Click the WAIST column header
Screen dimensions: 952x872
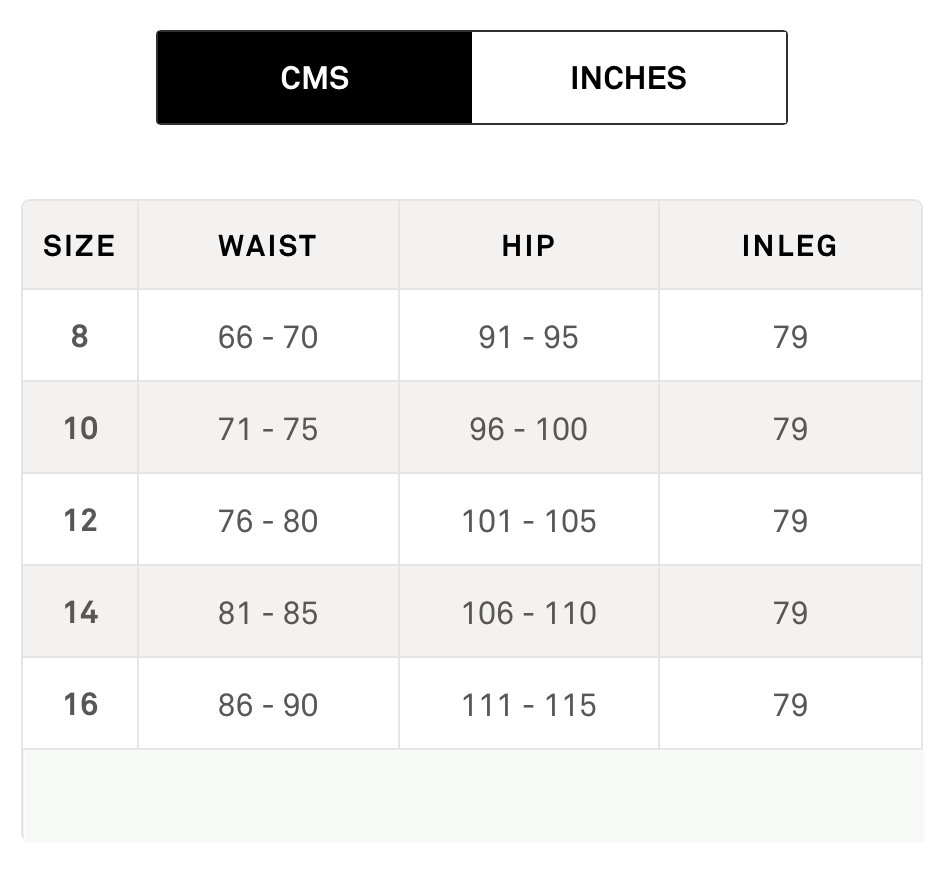click(268, 246)
